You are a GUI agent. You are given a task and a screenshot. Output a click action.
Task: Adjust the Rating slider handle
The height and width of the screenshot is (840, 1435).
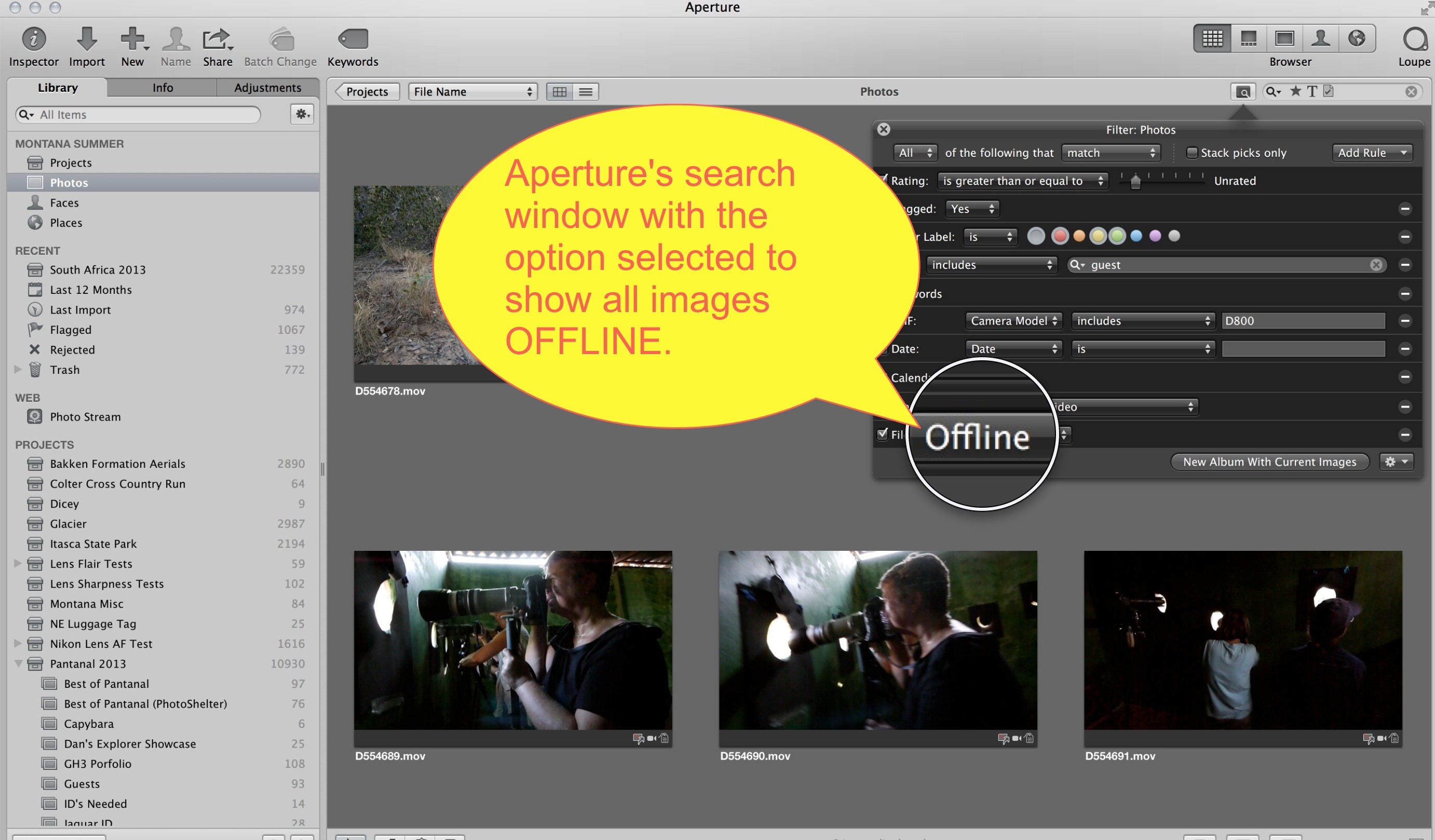pos(1135,182)
